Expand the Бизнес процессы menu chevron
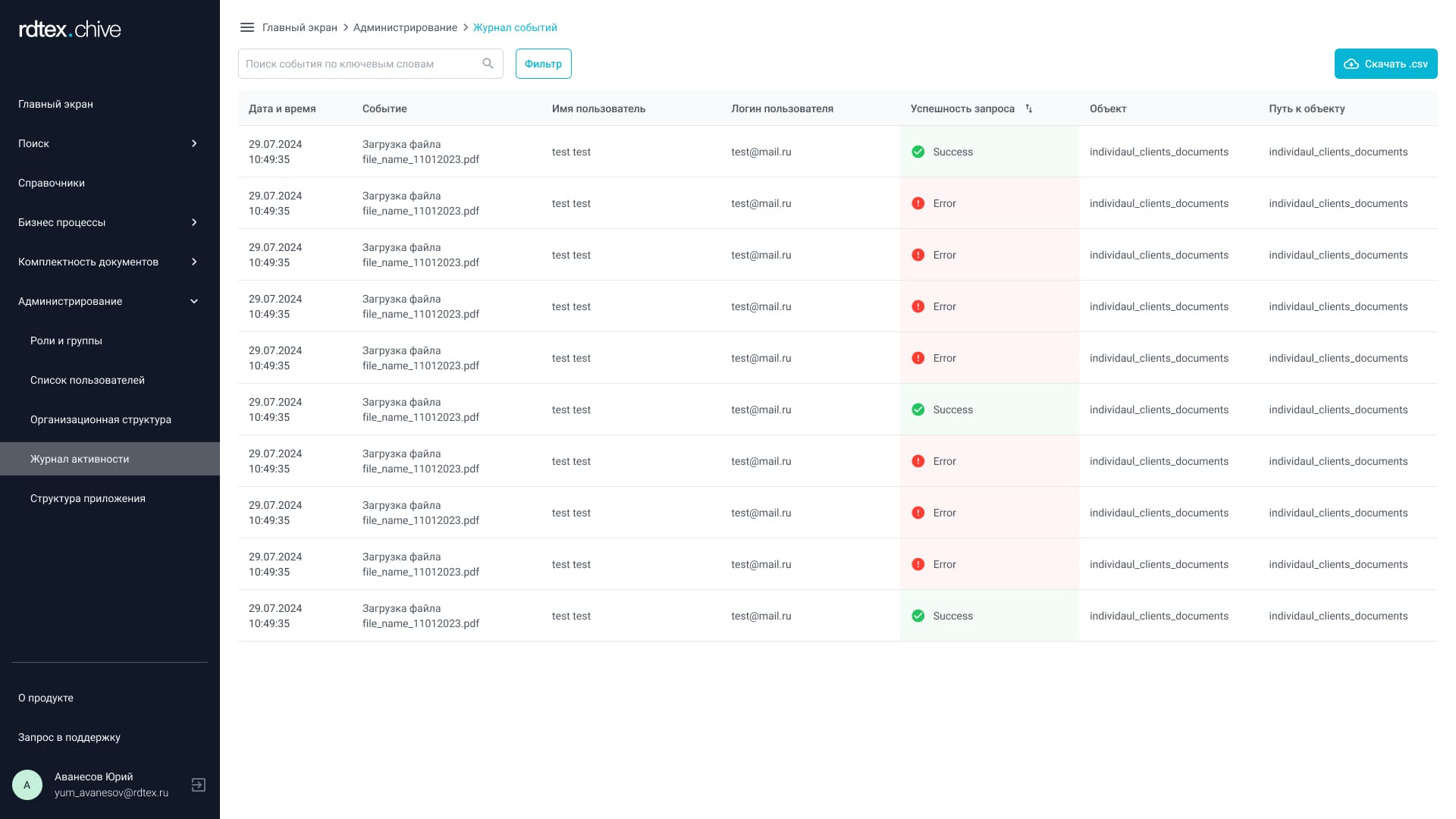The width and height of the screenshot is (1456, 819). (194, 222)
